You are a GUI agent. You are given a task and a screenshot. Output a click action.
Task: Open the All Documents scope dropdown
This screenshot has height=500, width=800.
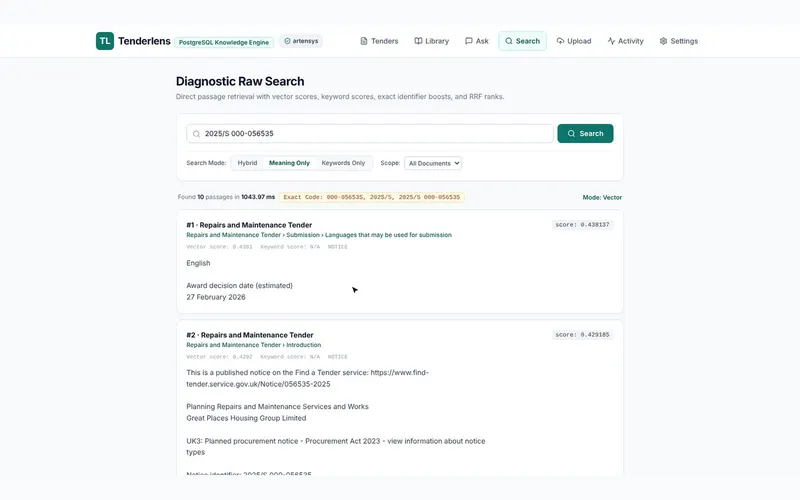click(433, 163)
